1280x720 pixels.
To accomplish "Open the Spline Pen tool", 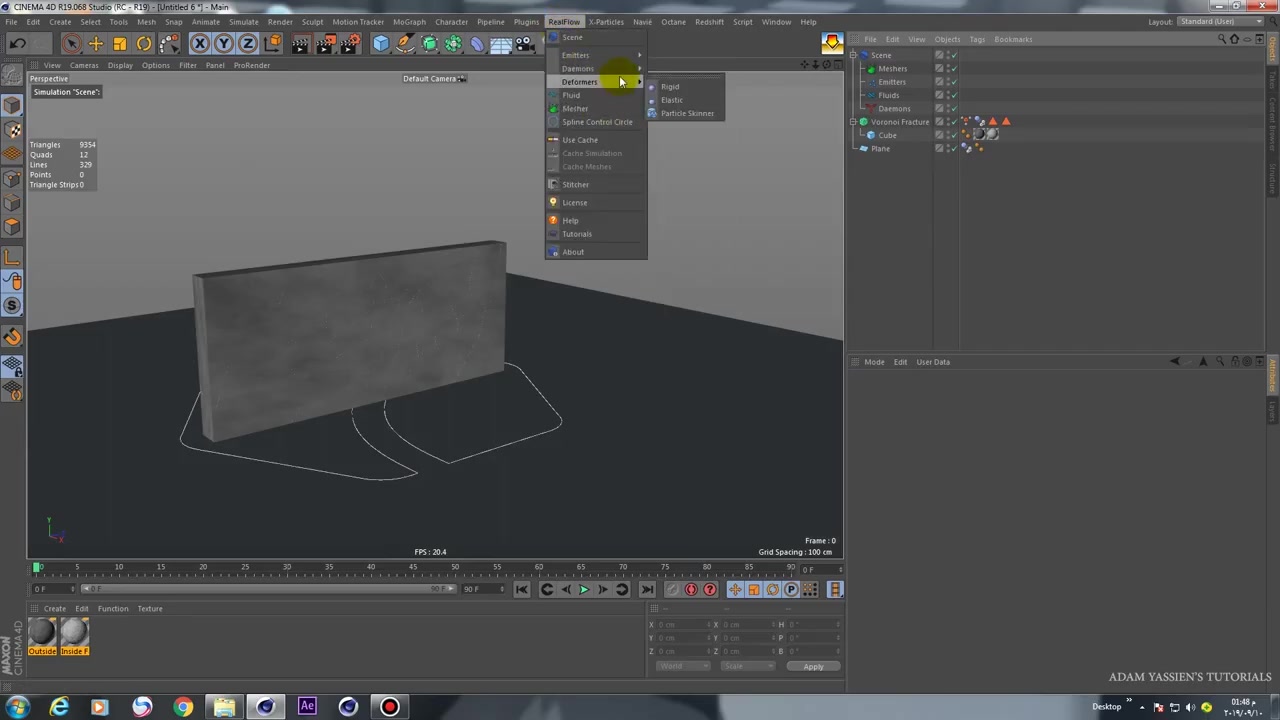I will pyautogui.click(x=405, y=43).
